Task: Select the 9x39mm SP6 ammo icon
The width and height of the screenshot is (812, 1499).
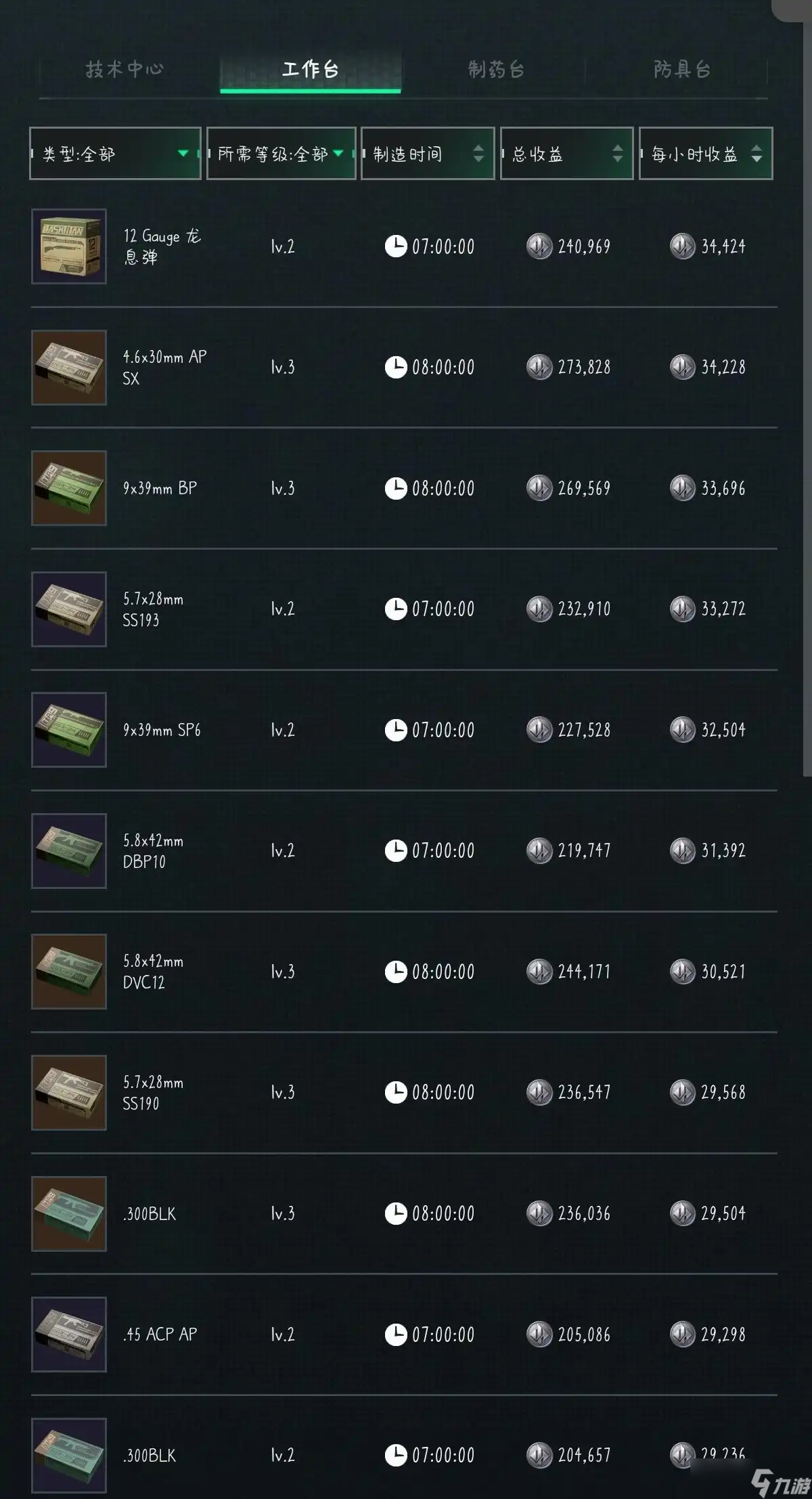Action: tap(69, 730)
